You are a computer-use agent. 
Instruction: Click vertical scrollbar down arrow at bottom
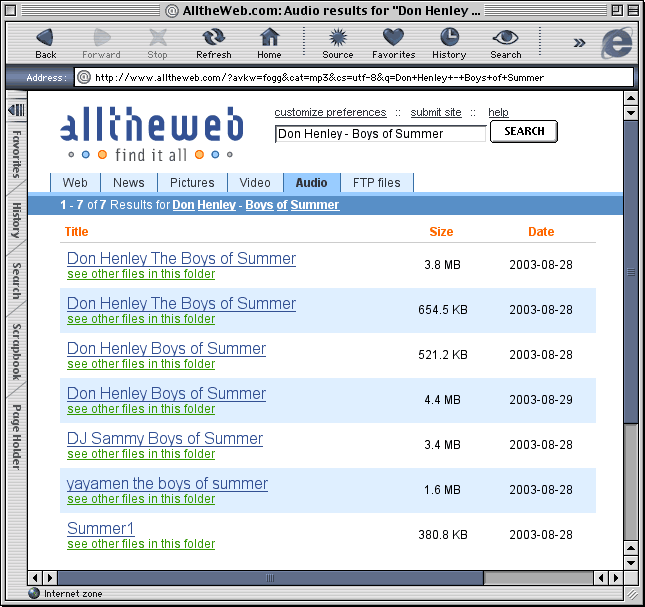[x=631, y=563]
